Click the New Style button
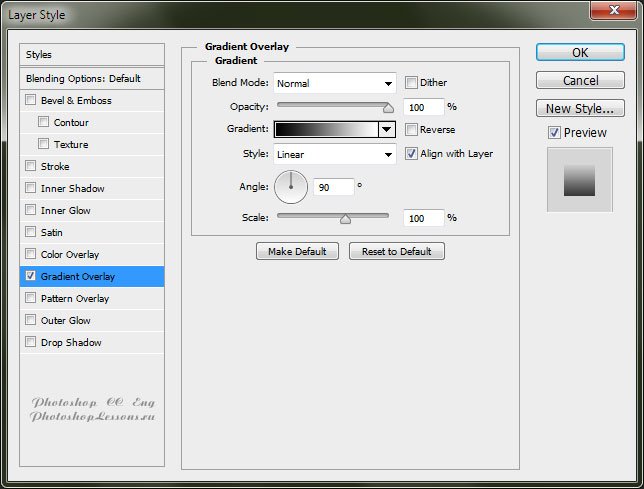 (580, 108)
